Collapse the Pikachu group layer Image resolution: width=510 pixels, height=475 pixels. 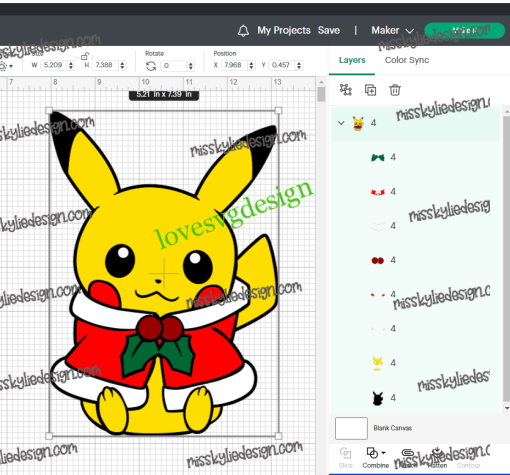click(341, 123)
